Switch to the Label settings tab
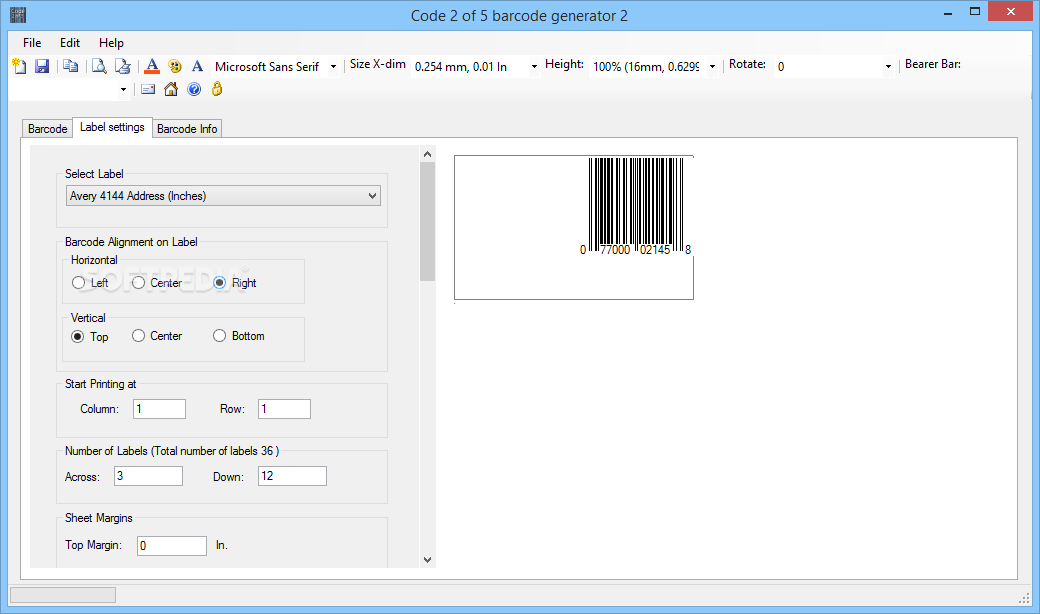Image resolution: width=1040 pixels, height=614 pixels. 112,127
